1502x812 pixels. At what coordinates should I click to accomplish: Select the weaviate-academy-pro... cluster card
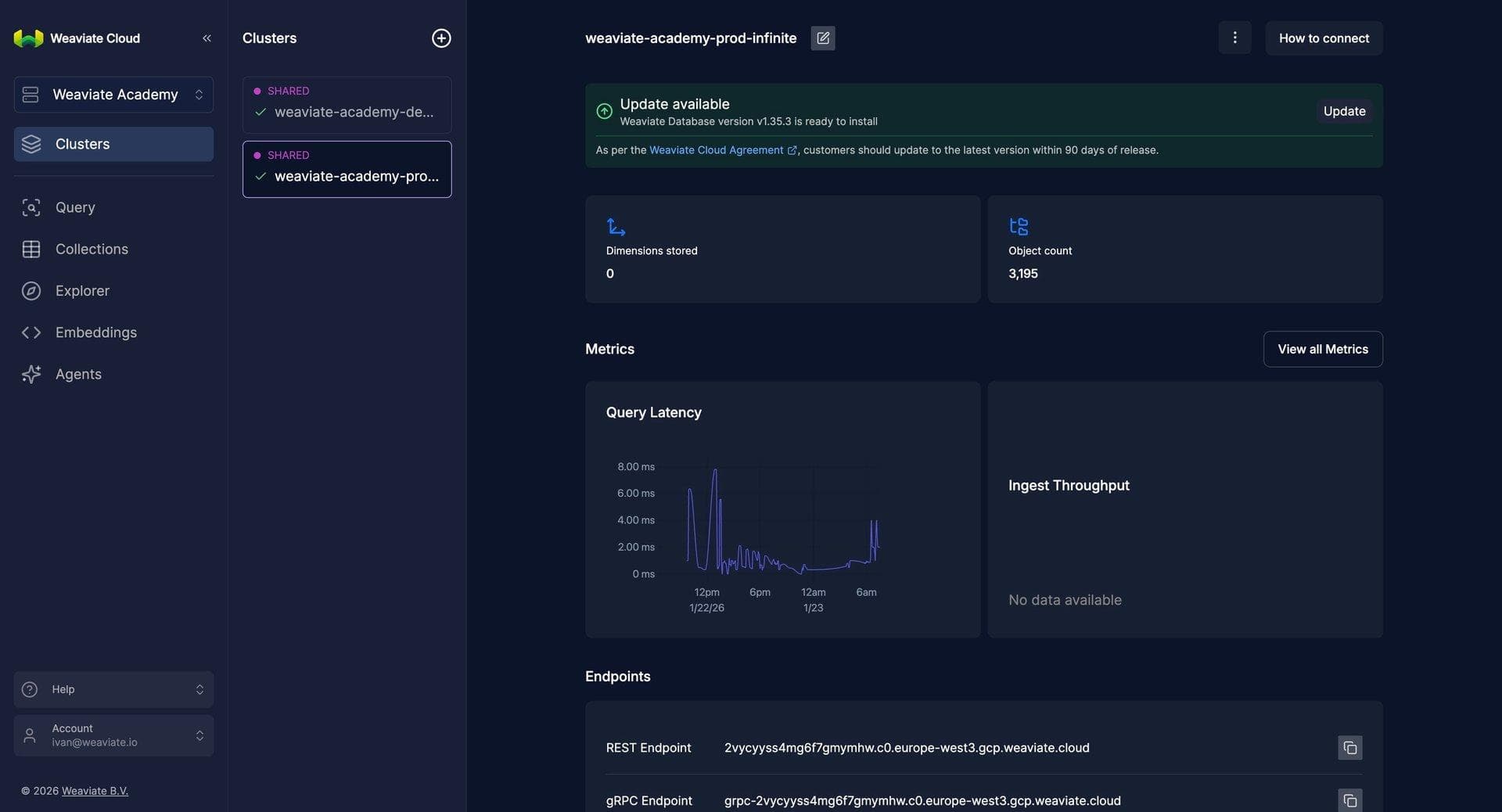coord(347,169)
